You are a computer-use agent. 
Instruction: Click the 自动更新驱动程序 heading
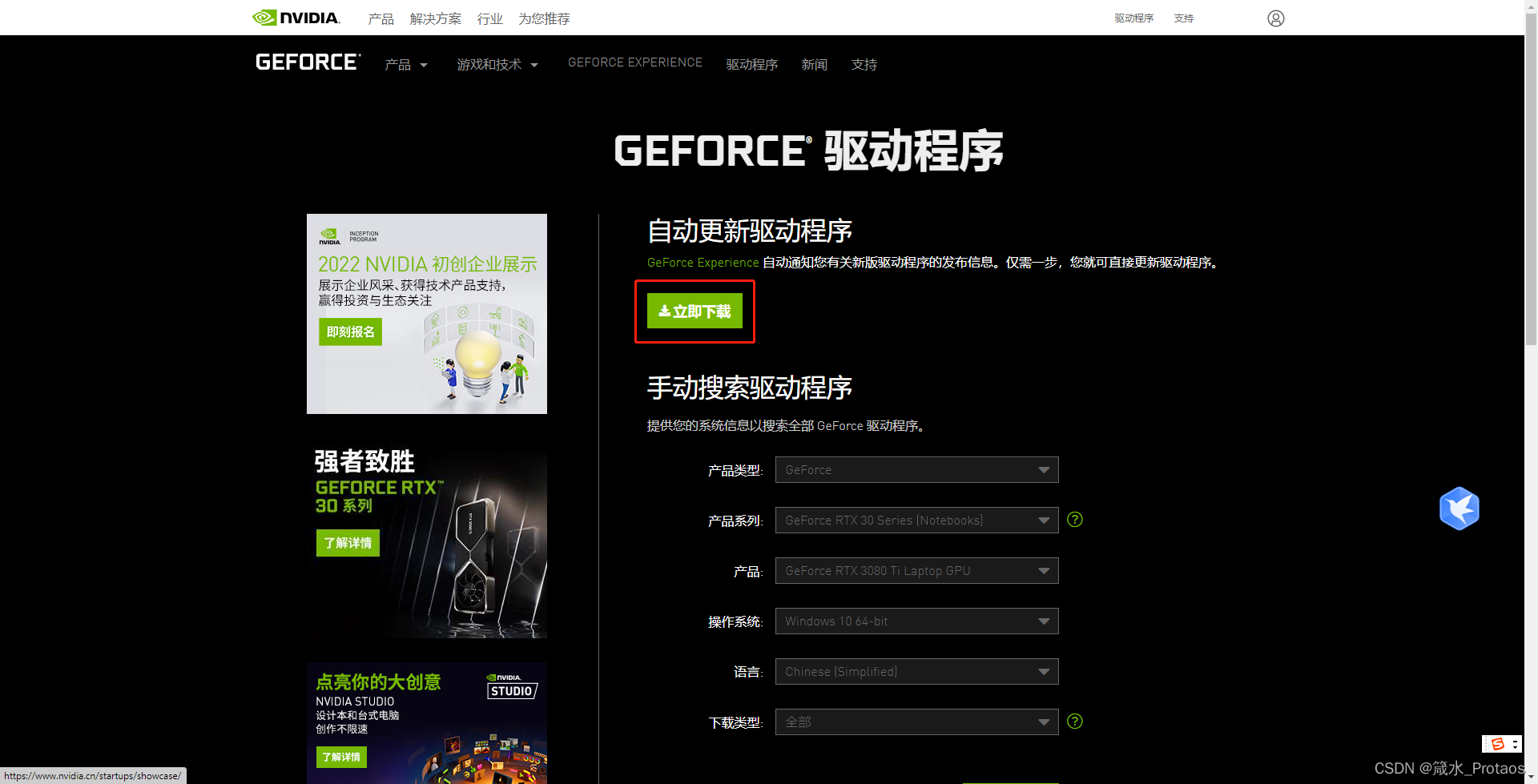click(750, 231)
